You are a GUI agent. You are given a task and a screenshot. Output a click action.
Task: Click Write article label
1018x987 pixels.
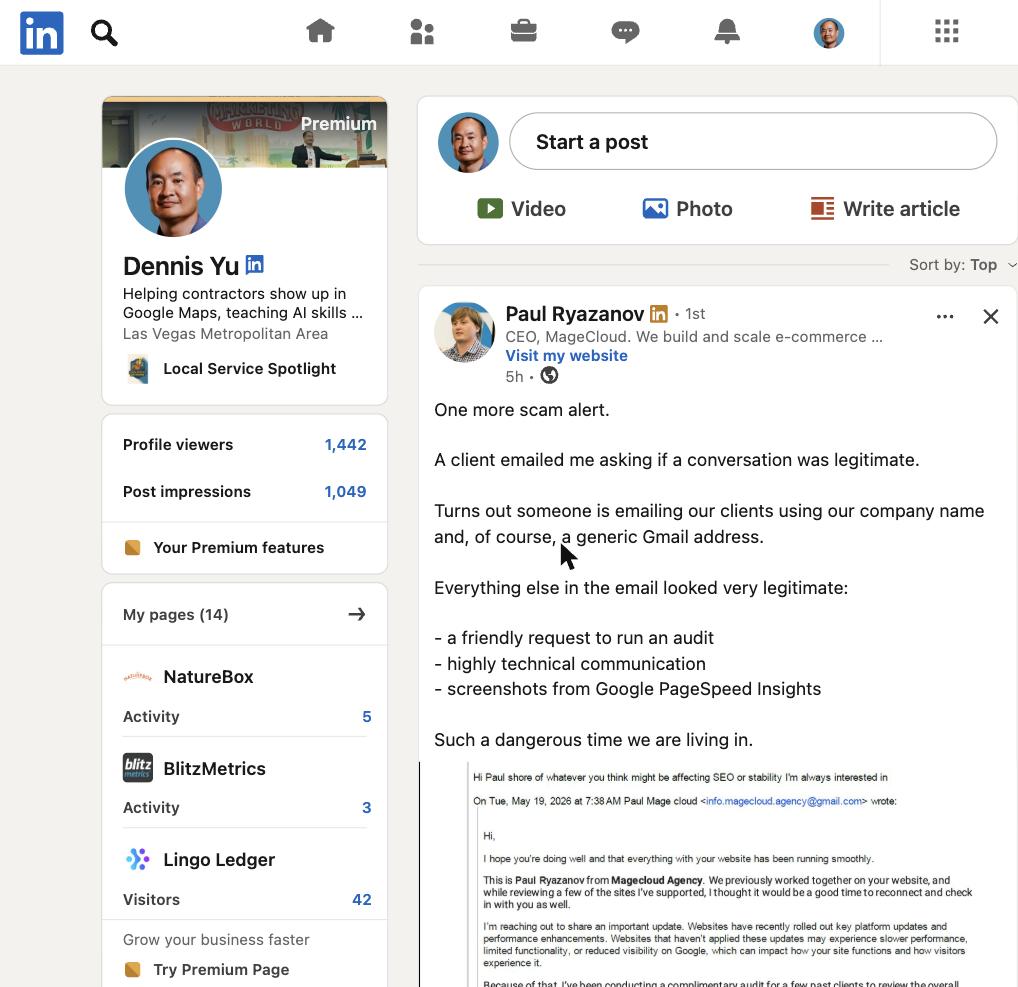[901, 209]
